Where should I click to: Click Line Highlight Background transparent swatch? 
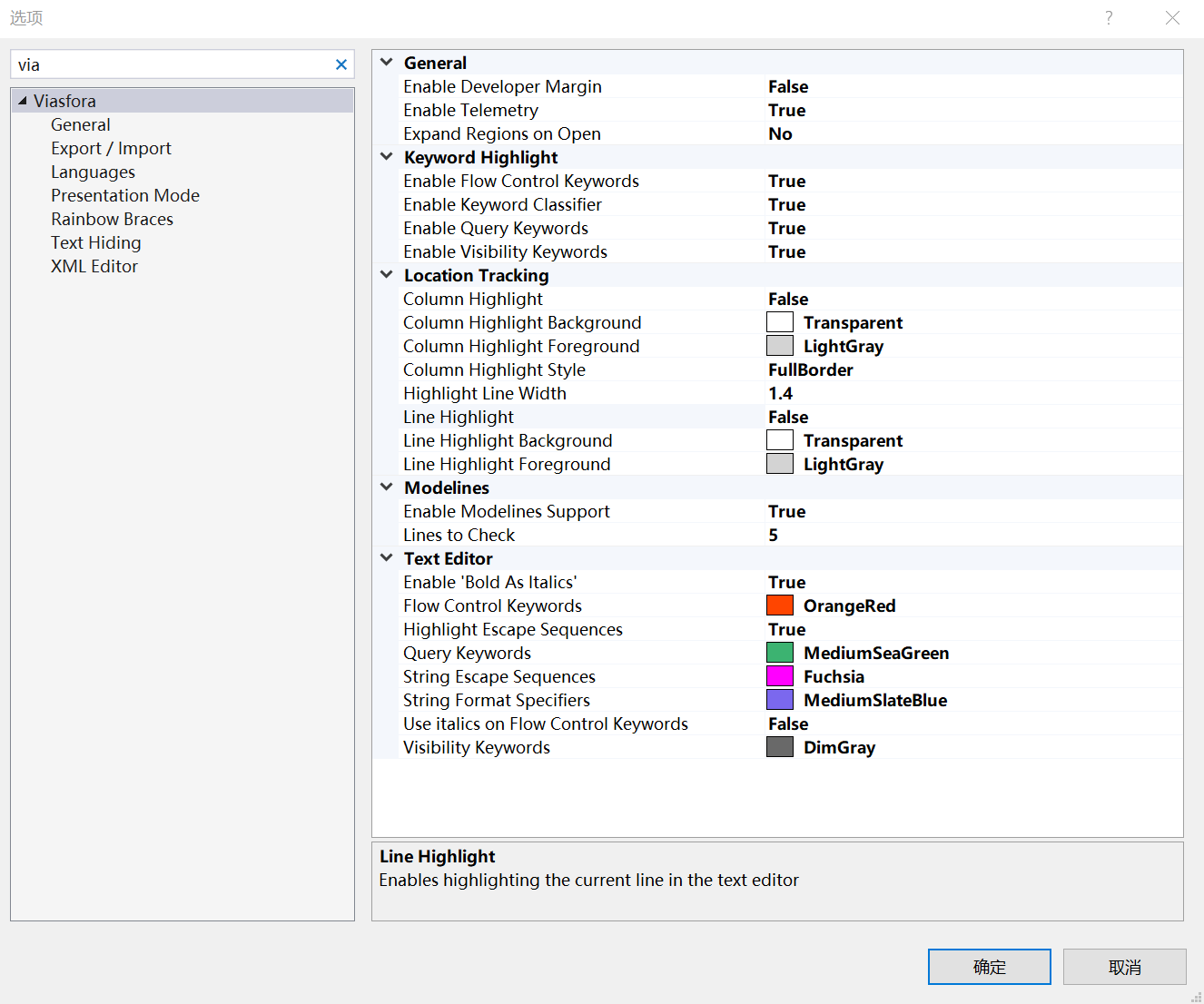pos(780,440)
